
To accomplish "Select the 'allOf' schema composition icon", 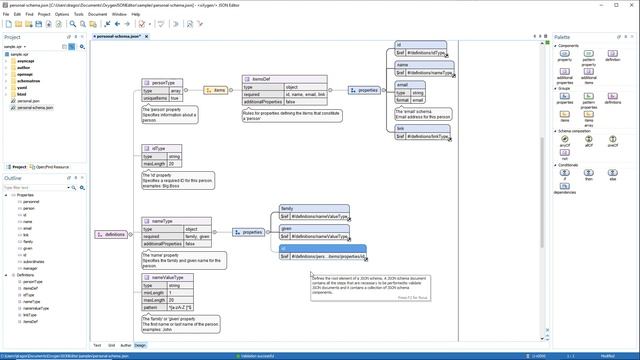I will coord(589,139).
